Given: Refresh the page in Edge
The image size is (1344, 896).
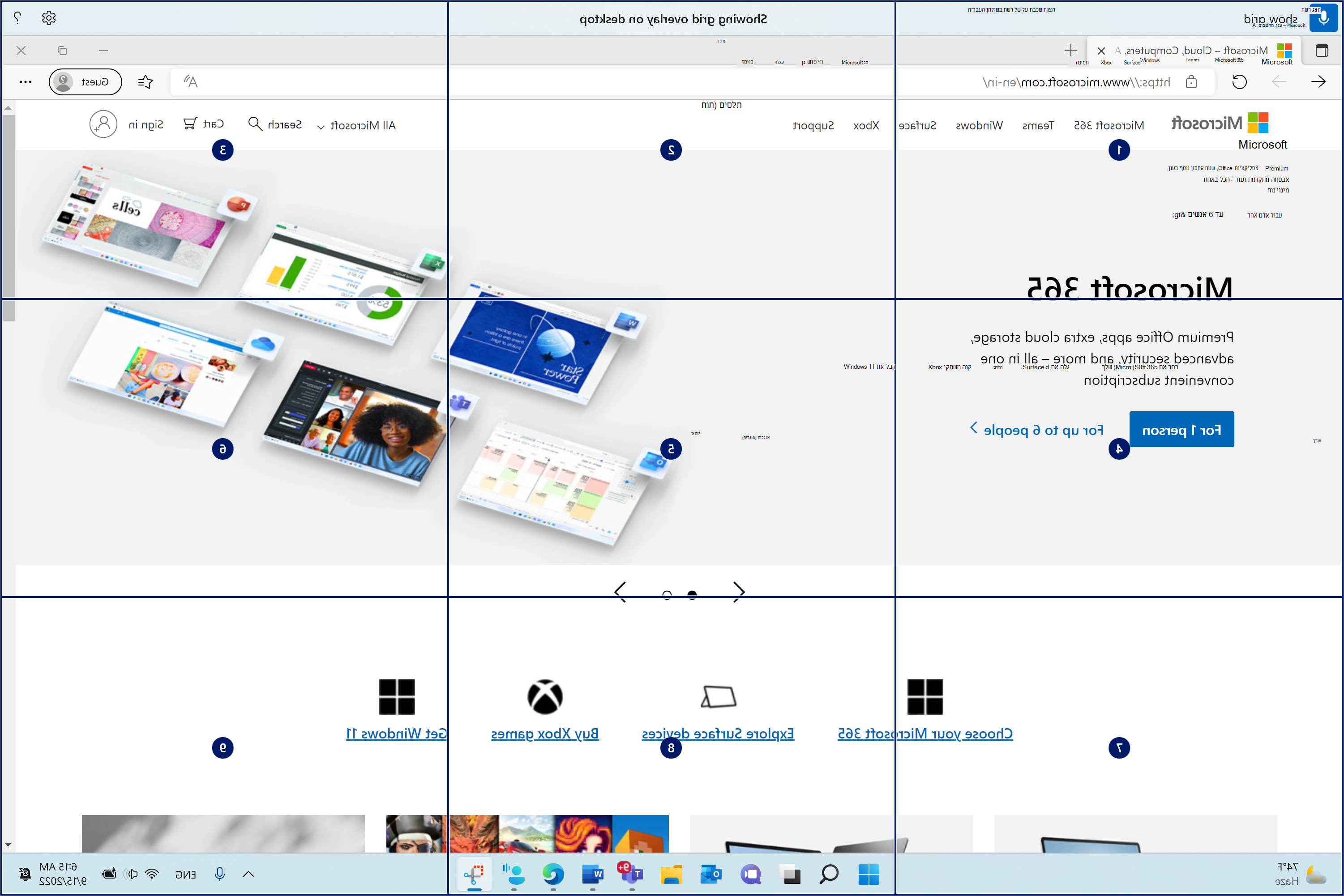Looking at the screenshot, I should tap(1239, 82).
